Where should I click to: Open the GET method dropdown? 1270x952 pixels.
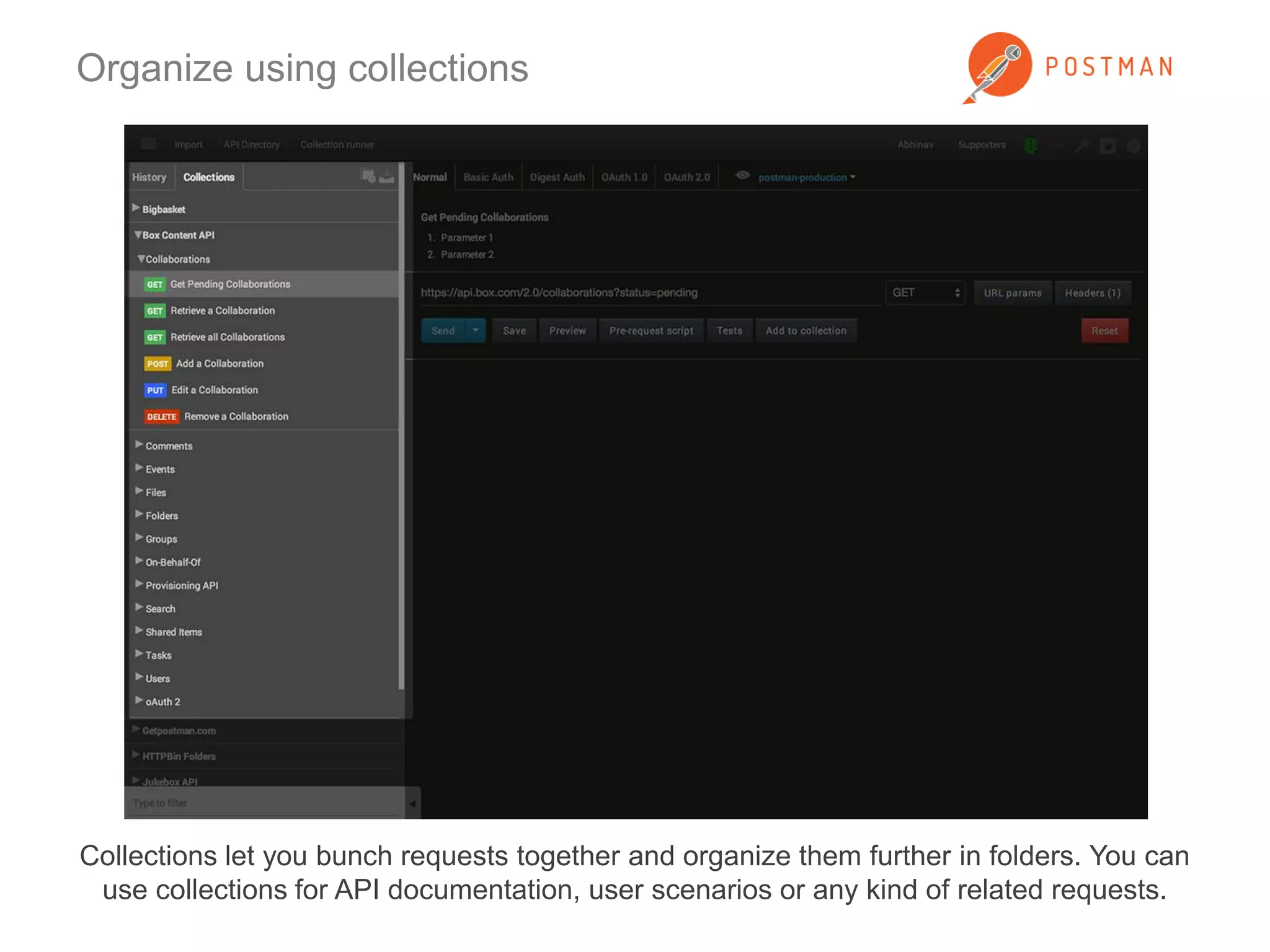click(925, 293)
